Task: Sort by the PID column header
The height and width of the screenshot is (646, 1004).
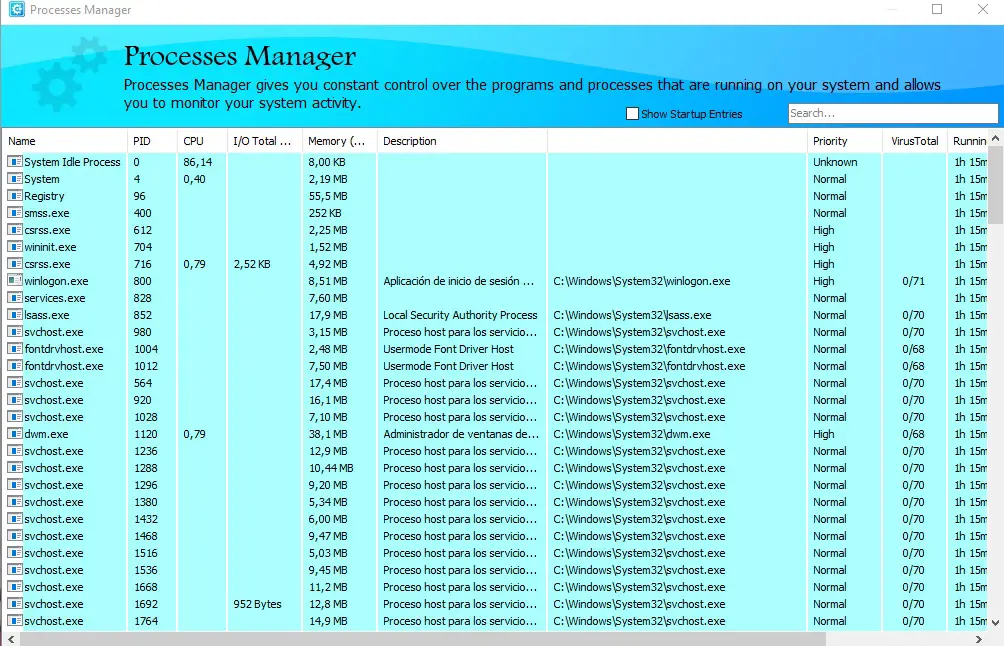Action: coord(152,141)
